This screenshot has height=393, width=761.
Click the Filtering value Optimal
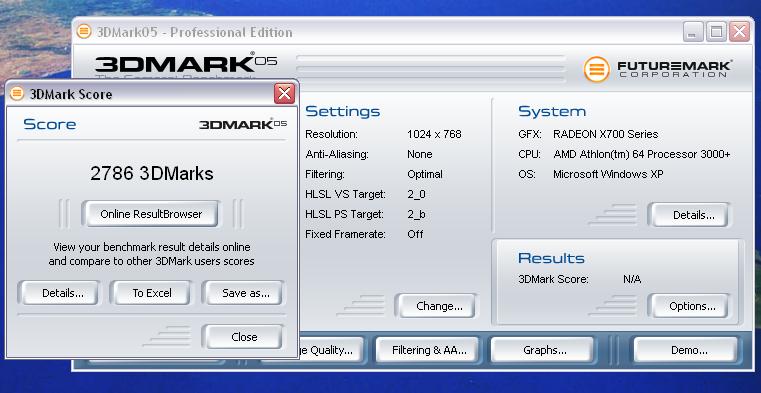click(x=425, y=174)
